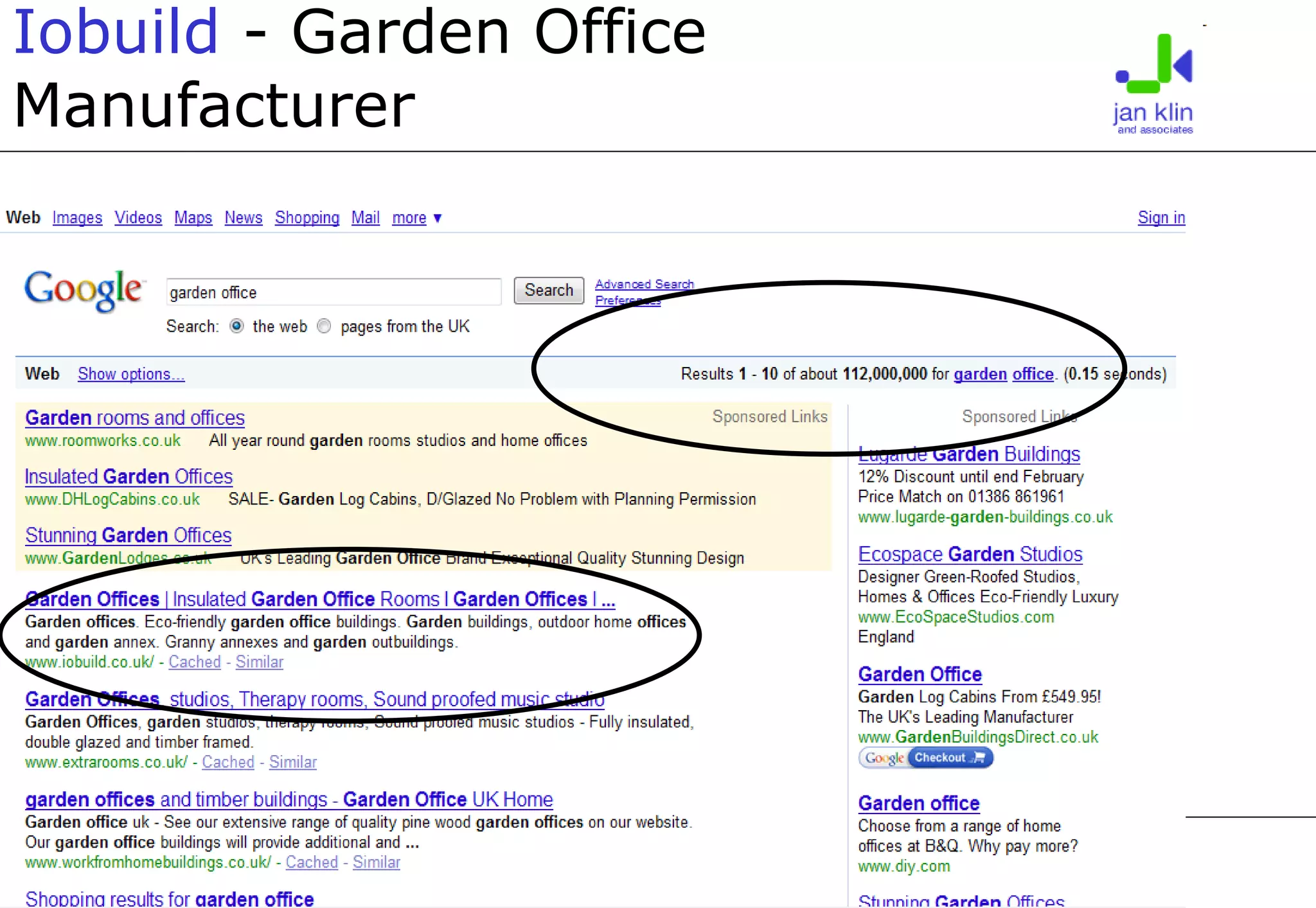Open 'Stunning Garden Offices' top sponsored link
The width and height of the screenshot is (1316, 908).
pyautogui.click(x=129, y=535)
